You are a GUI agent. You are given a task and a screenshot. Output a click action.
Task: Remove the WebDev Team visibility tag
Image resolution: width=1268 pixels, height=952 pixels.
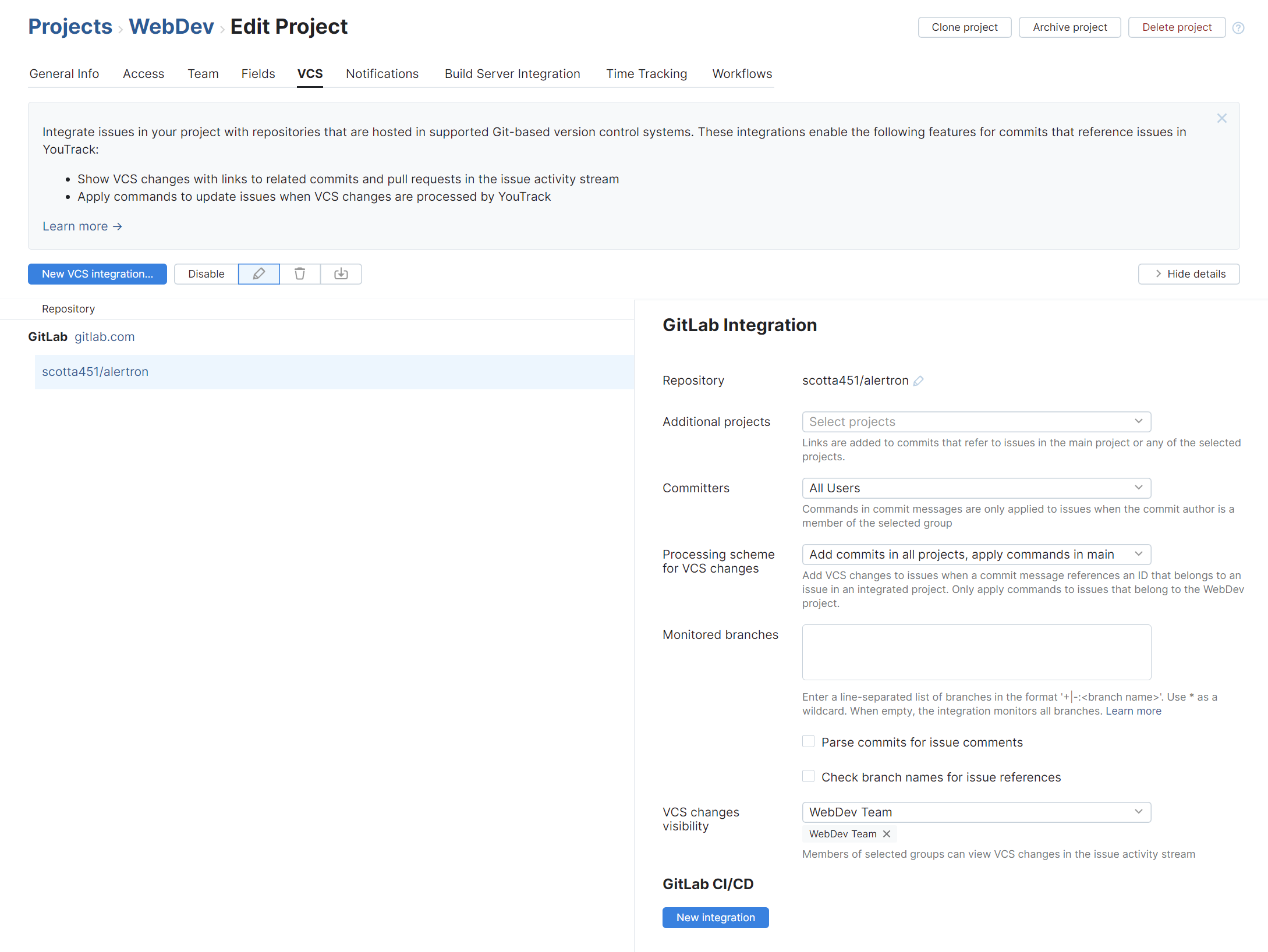coord(886,833)
